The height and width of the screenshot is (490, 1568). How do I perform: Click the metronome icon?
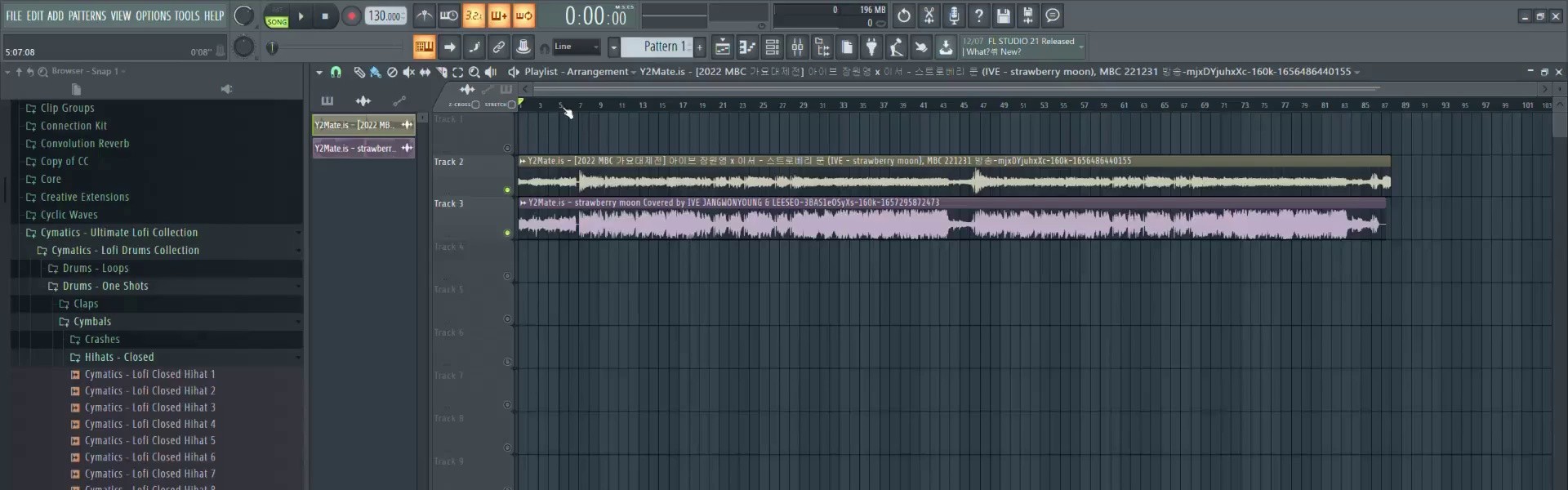click(424, 16)
